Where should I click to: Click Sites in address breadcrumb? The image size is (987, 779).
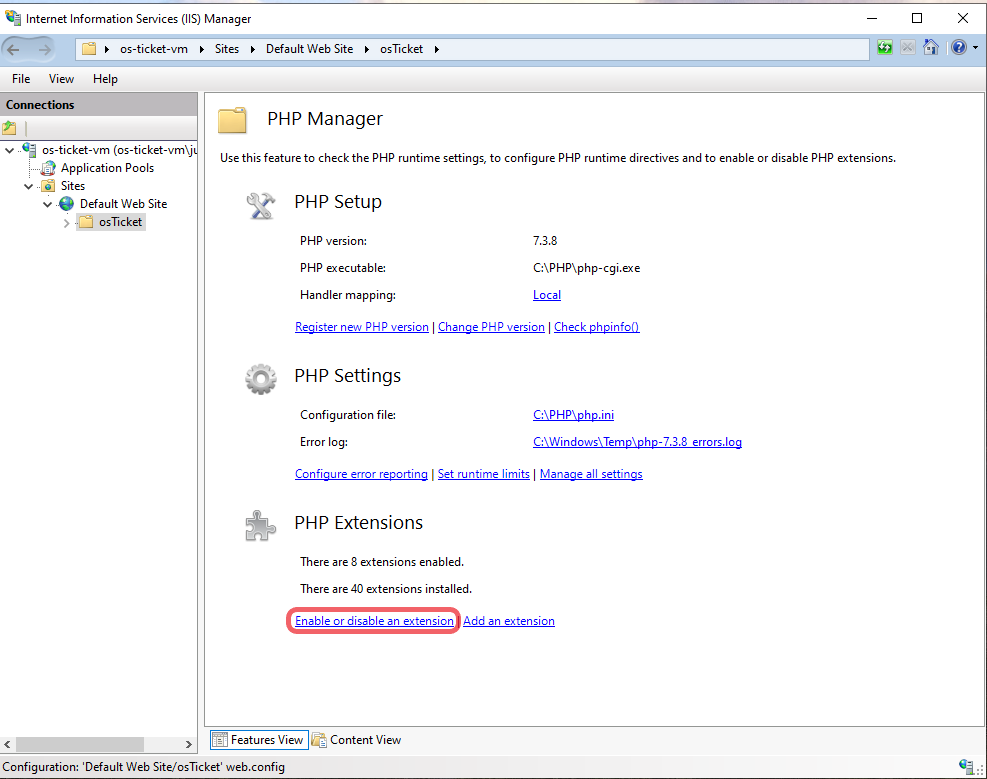227,49
